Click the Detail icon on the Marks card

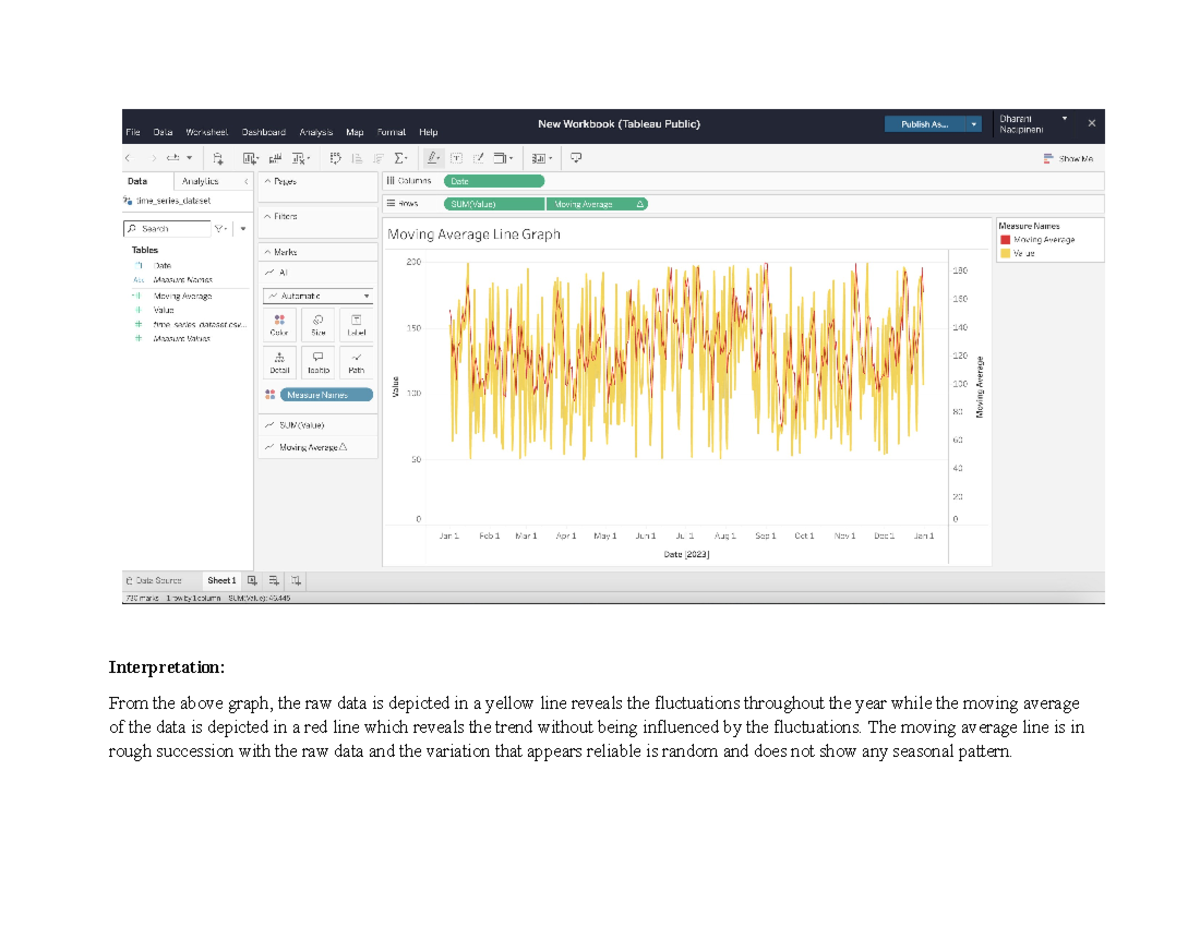pos(279,361)
